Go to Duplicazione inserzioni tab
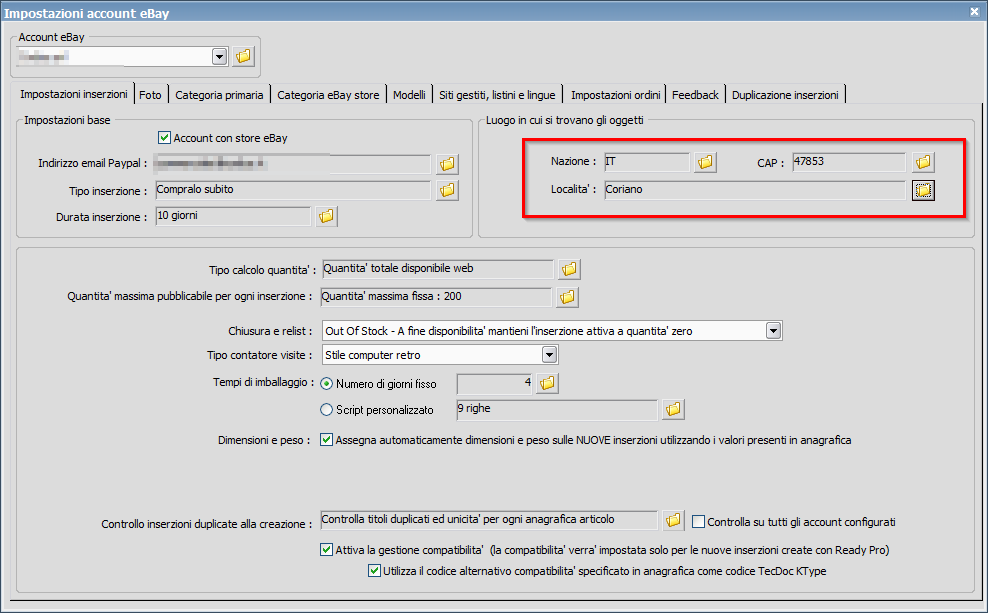Screen dimensions: 988x613 click(785, 95)
